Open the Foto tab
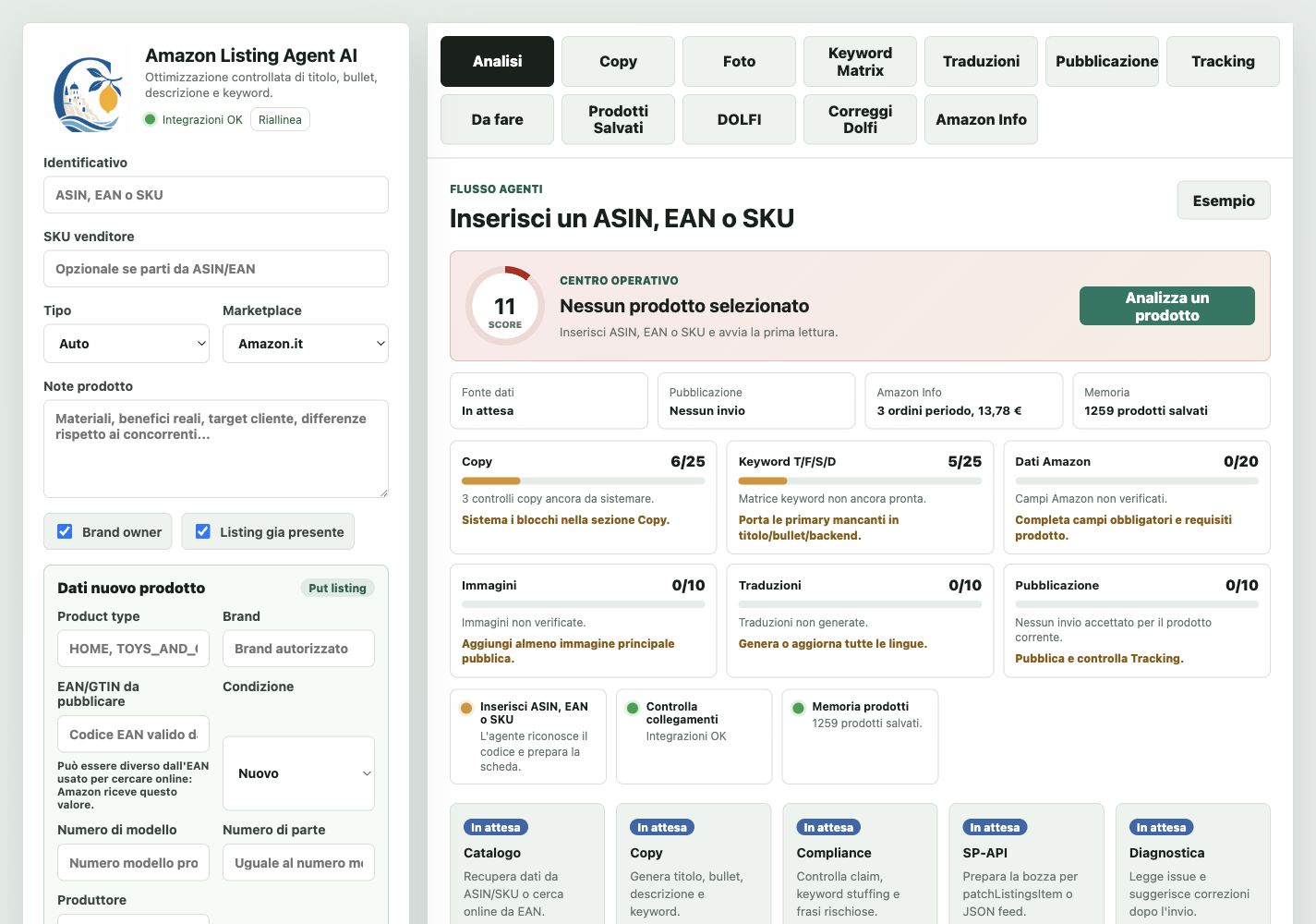1316x924 pixels. click(x=739, y=61)
